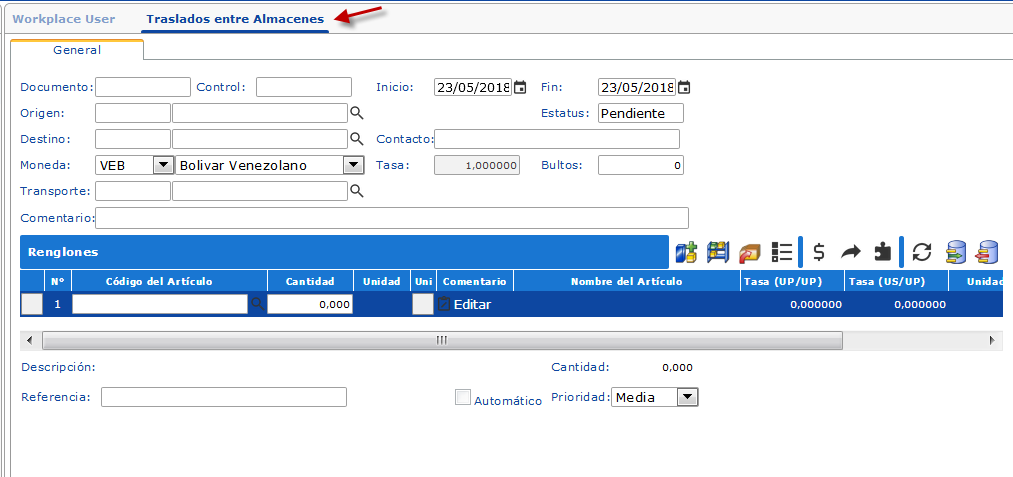1013x477 pixels.
Task: Search for Destino warehouse with magnifier
Action: [357, 138]
